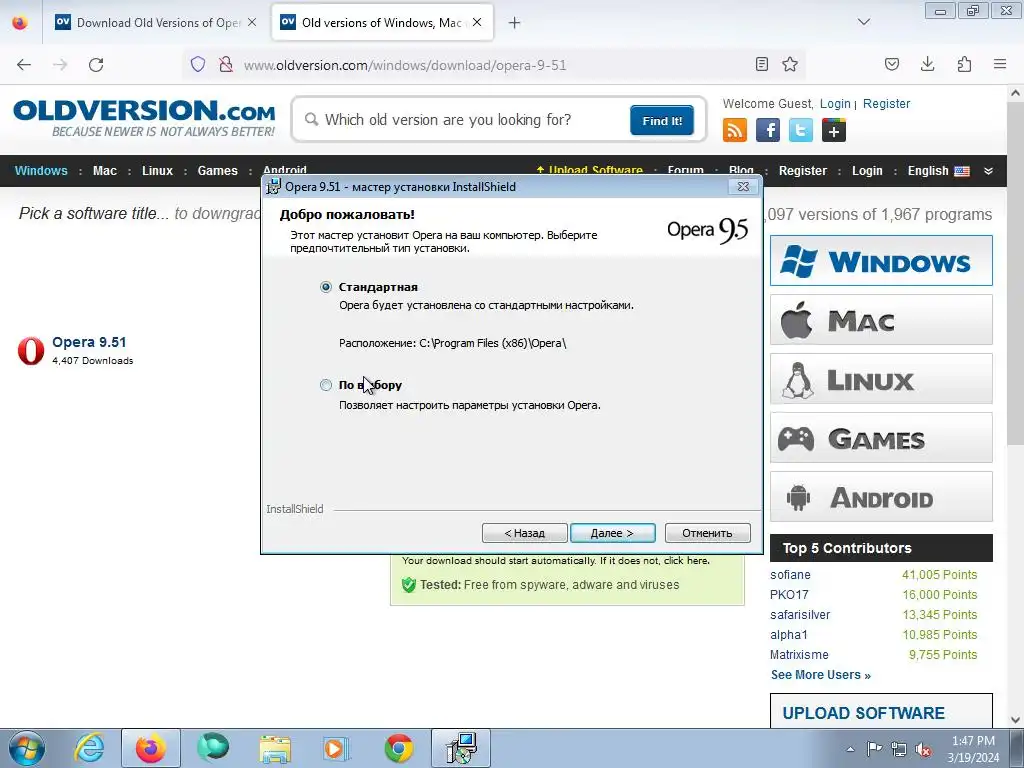This screenshot has width=1024, height=768.
Task: Click the red Opera logo icon
Action: pyautogui.click(x=31, y=351)
